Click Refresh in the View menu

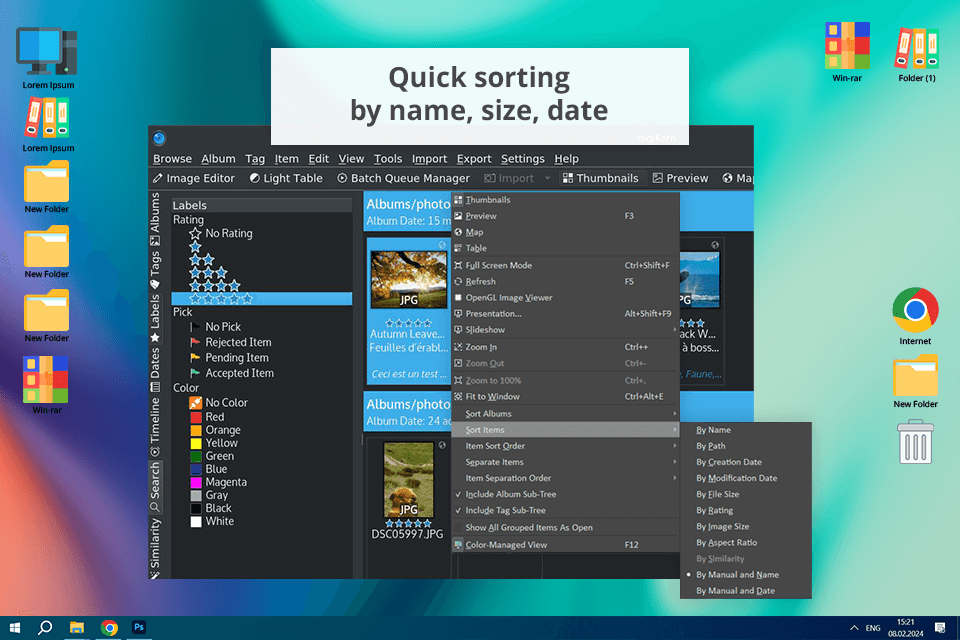(565, 281)
